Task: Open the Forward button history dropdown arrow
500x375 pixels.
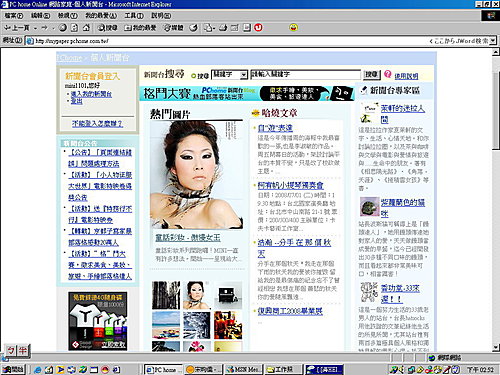Action: coord(53,28)
